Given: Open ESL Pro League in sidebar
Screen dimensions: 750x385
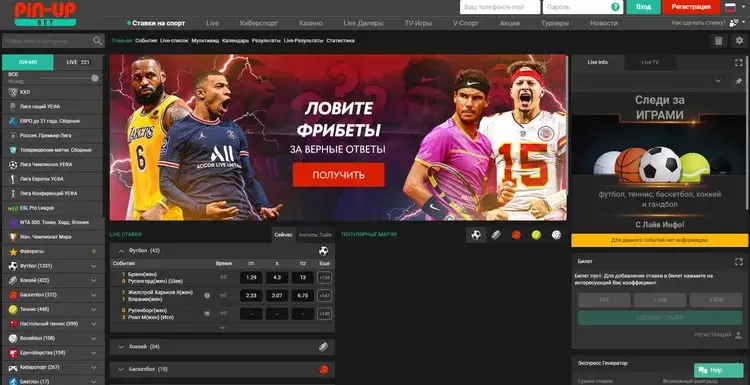Looking at the screenshot, I should click(x=53, y=208).
